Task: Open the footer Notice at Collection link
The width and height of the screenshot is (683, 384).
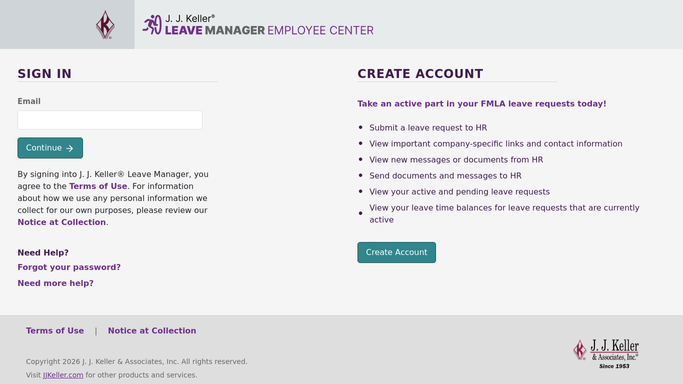Action: [152, 331]
